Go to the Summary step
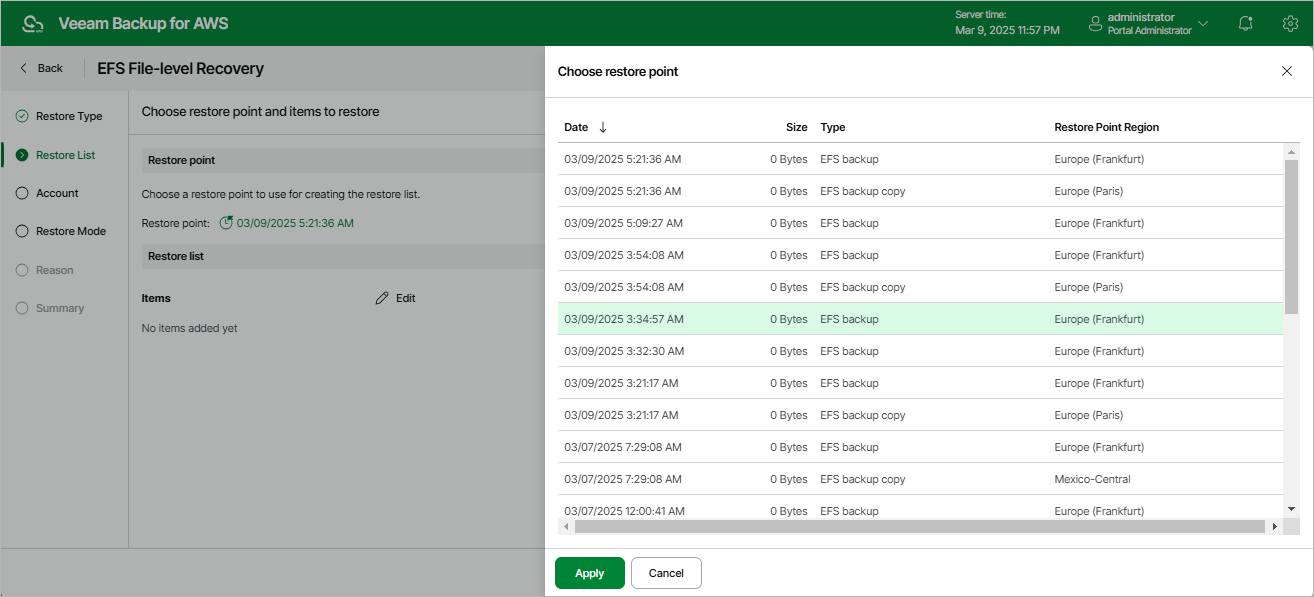Image resolution: width=1314 pixels, height=597 pixels. point(60,308)
